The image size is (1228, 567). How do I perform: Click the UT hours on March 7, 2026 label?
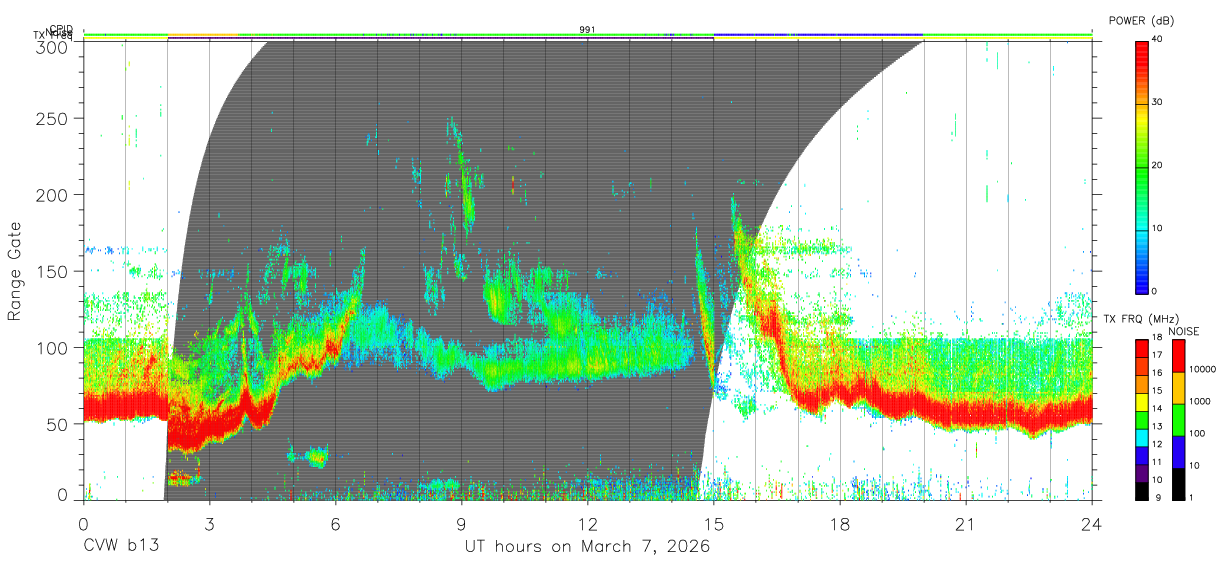click(x=587, y=547)
